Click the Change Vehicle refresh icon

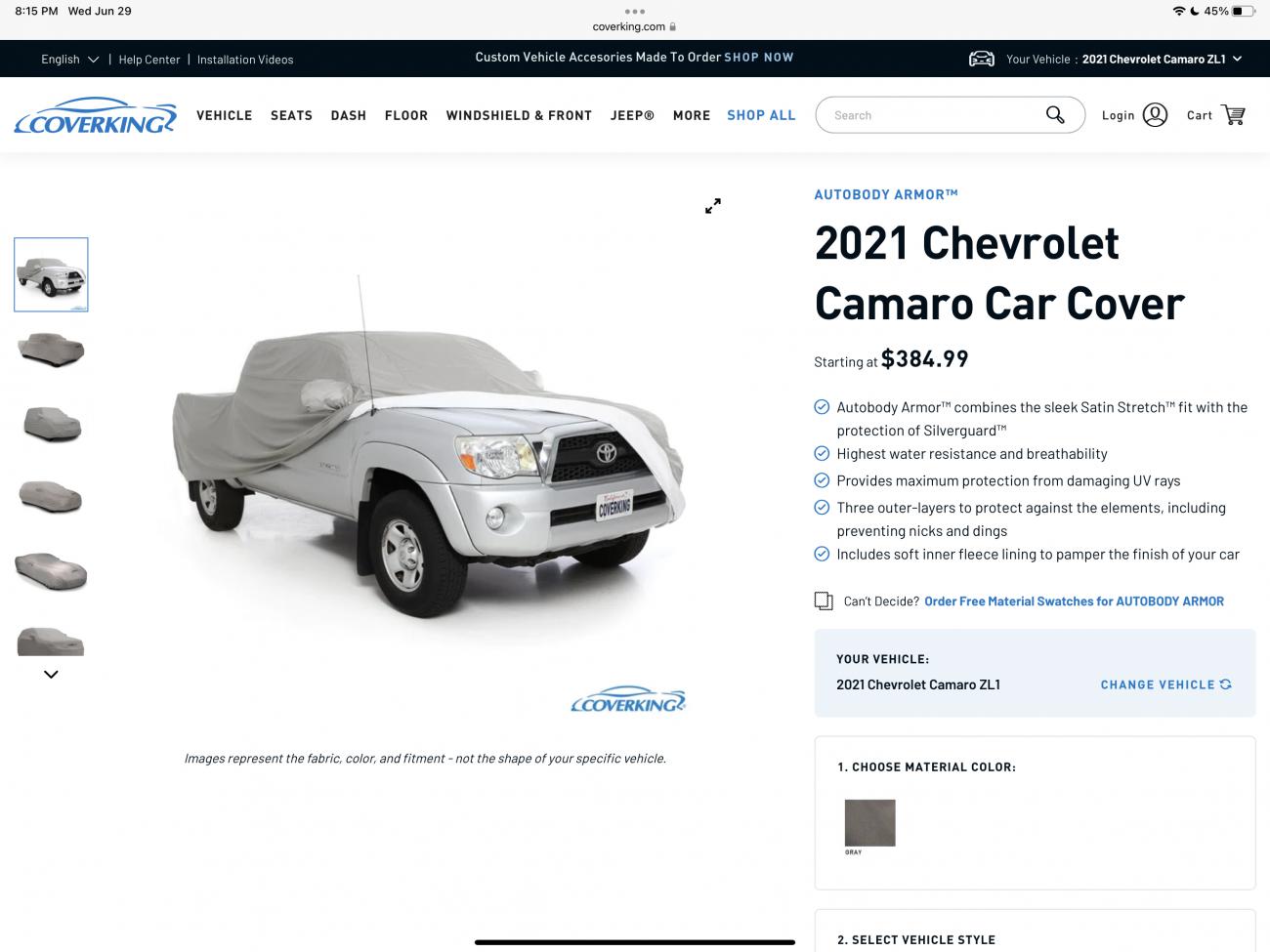click(1225, 684)
